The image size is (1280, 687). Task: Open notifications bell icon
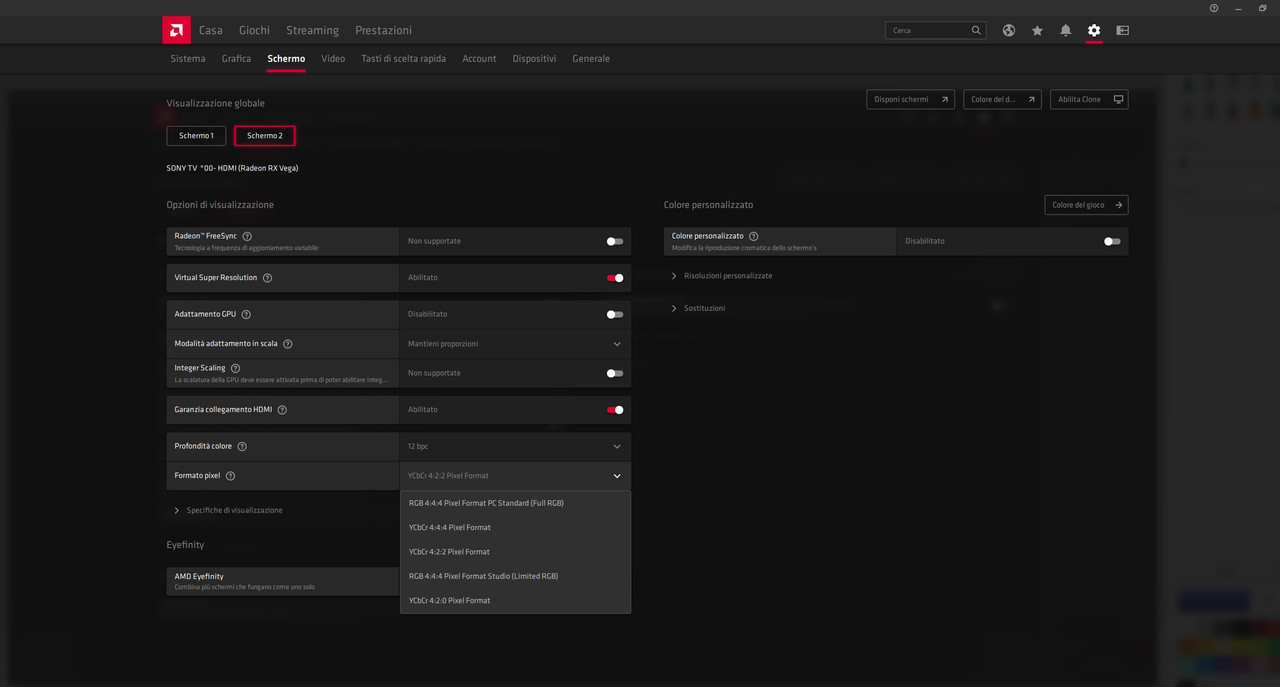pyautogui.click(x=1065, y=30)
